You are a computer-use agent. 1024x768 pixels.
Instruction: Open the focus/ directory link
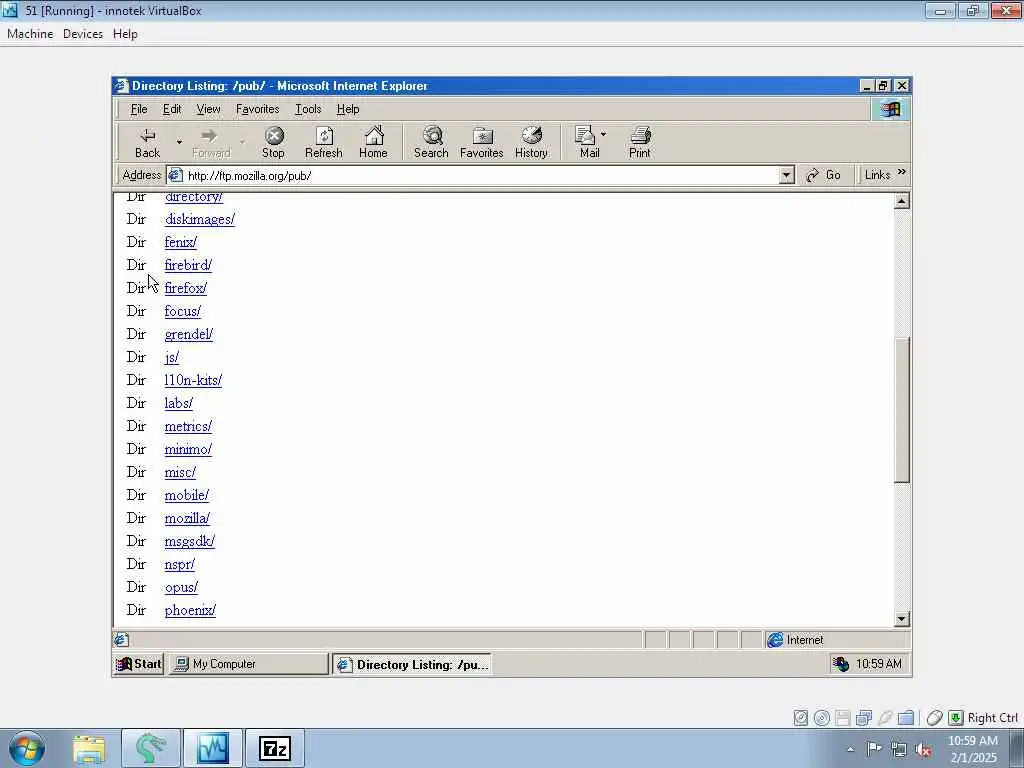click(183, 312)
